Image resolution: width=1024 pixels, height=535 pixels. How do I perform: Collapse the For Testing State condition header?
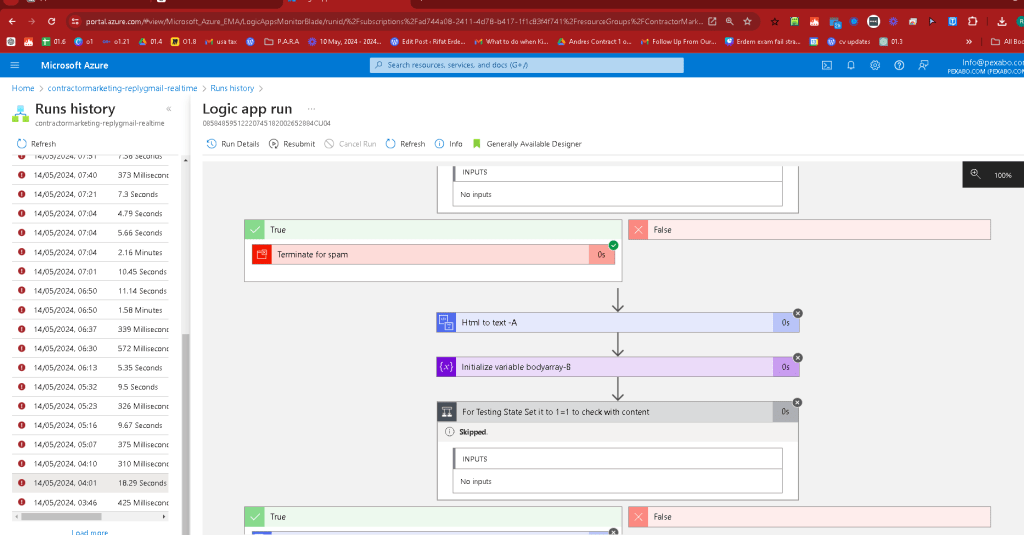tap(618, 412)
